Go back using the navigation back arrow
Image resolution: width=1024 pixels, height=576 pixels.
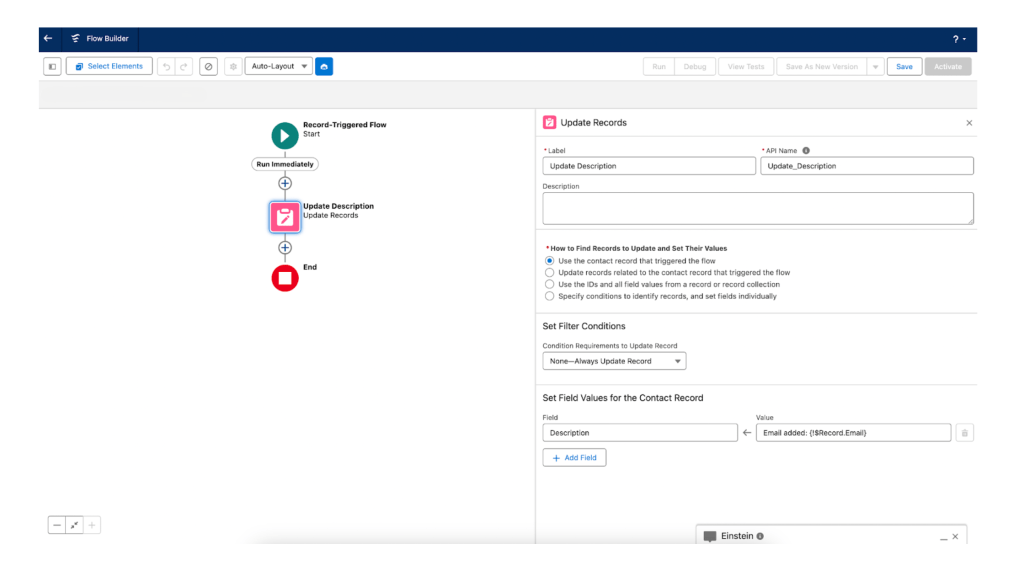point(48,38)
